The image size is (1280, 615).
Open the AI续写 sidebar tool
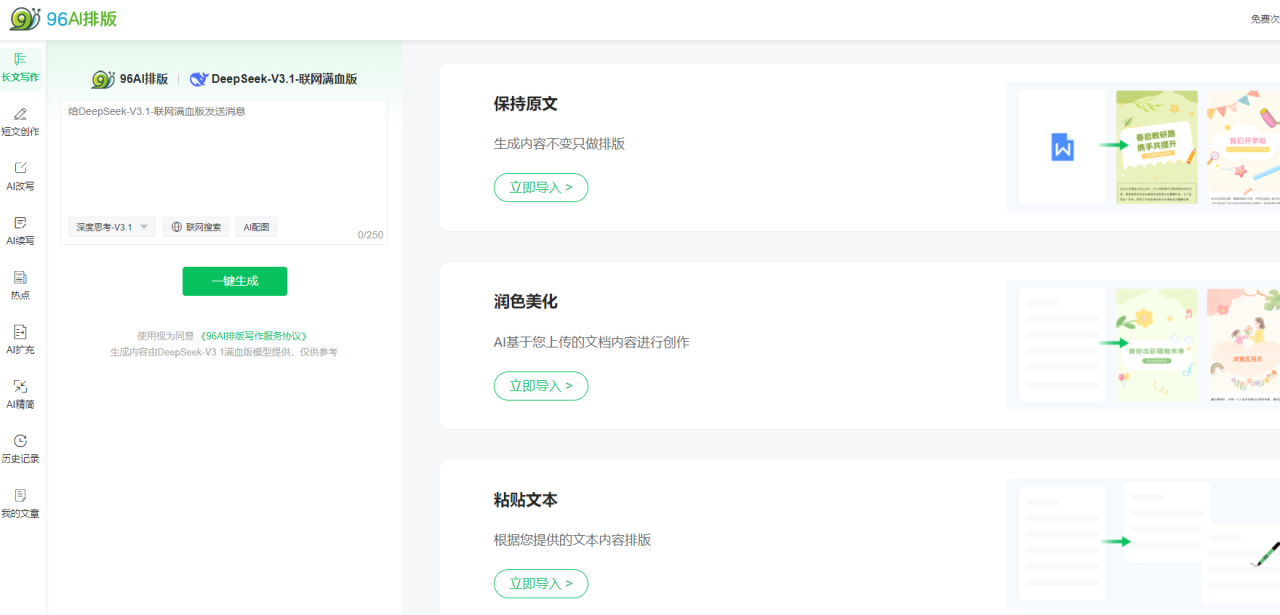[20, 223]
